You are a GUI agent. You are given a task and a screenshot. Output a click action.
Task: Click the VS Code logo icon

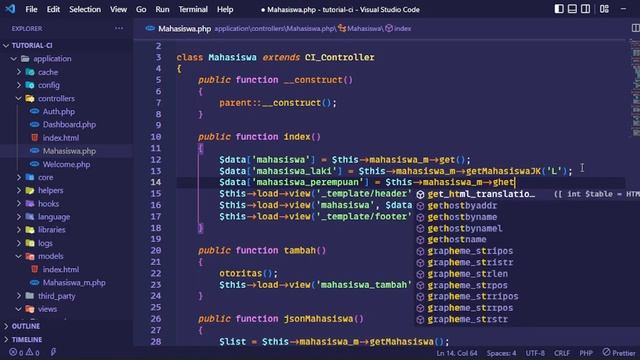[10, 9]
